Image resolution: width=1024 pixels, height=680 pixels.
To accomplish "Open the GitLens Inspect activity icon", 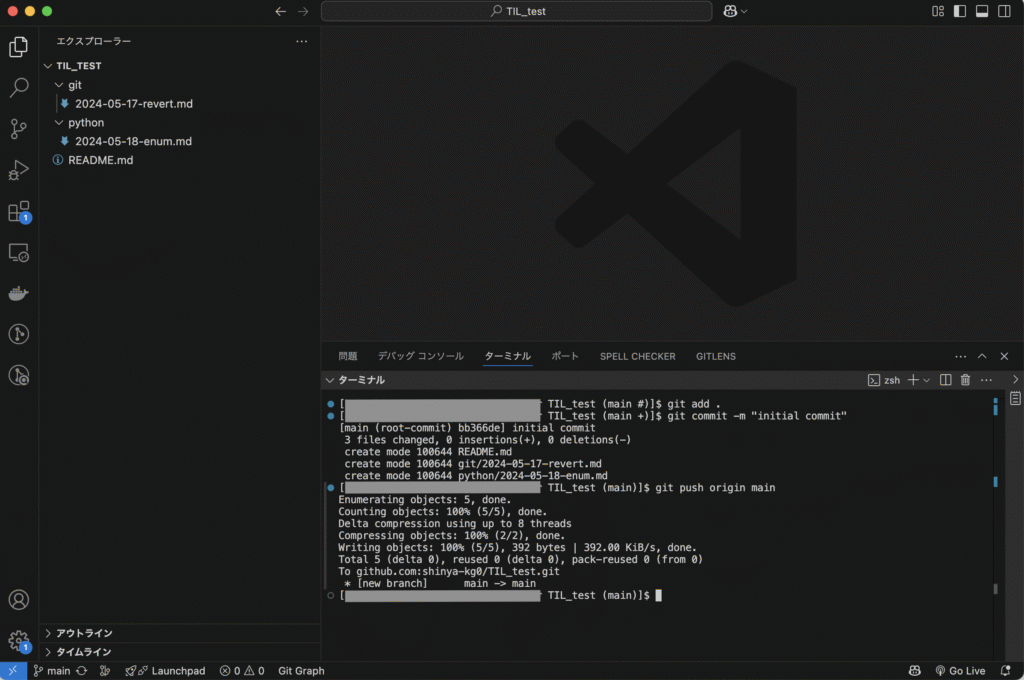I will click(19, 376).
